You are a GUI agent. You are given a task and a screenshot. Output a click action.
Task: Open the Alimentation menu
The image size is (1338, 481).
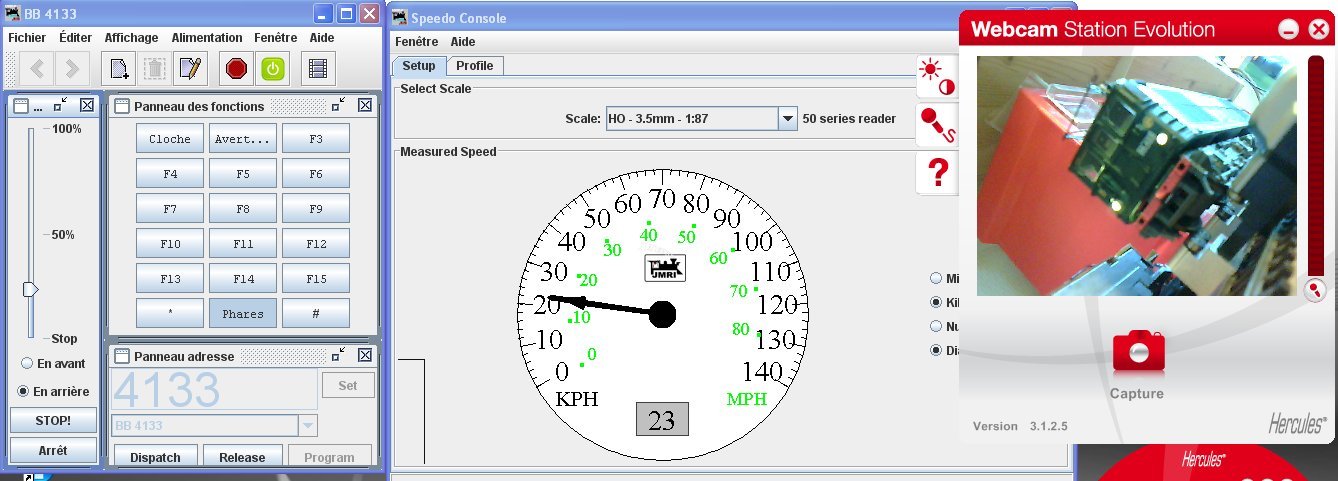pos(207,37)
